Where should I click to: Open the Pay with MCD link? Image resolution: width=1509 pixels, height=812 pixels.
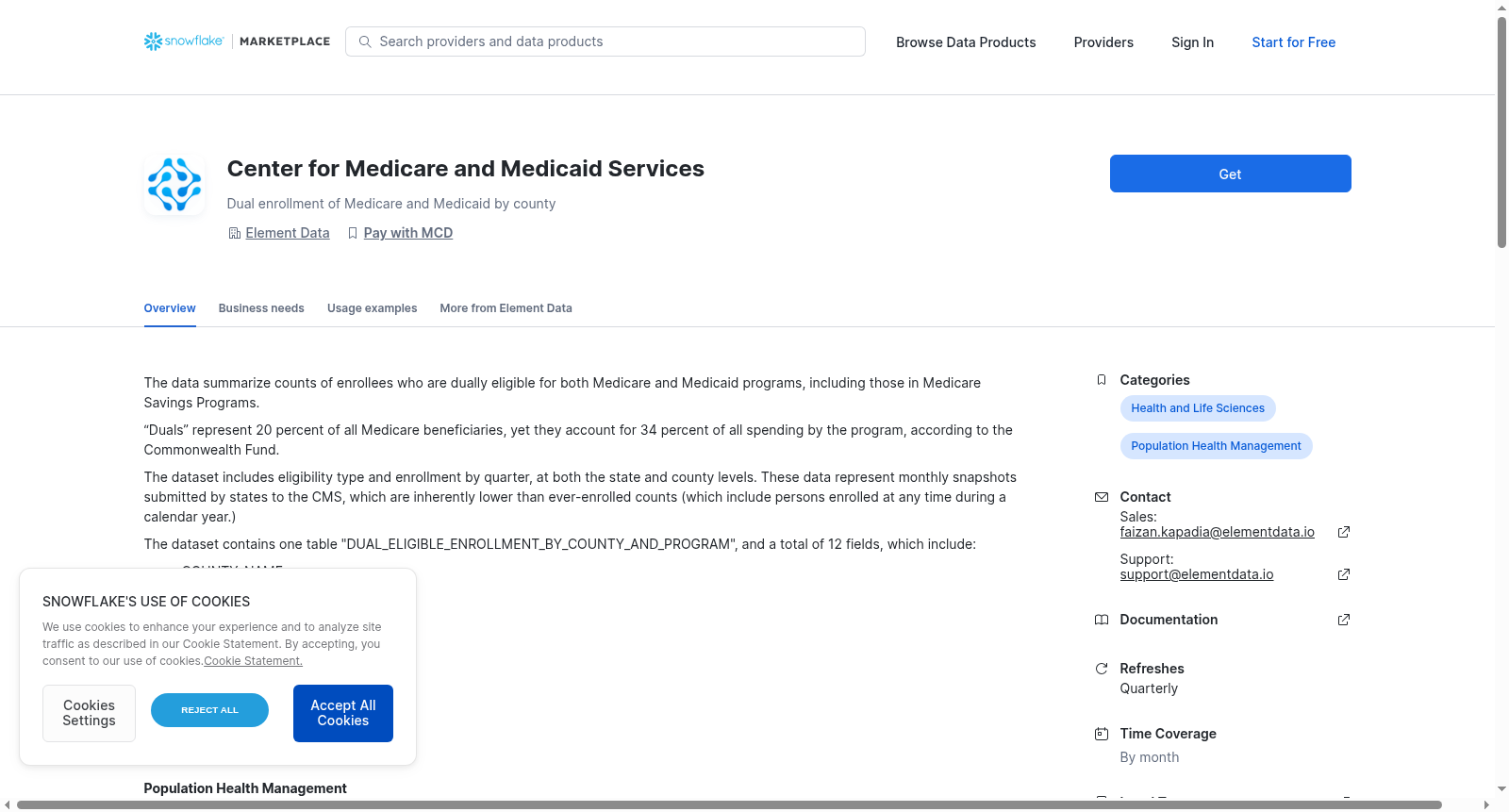point(408,233)
